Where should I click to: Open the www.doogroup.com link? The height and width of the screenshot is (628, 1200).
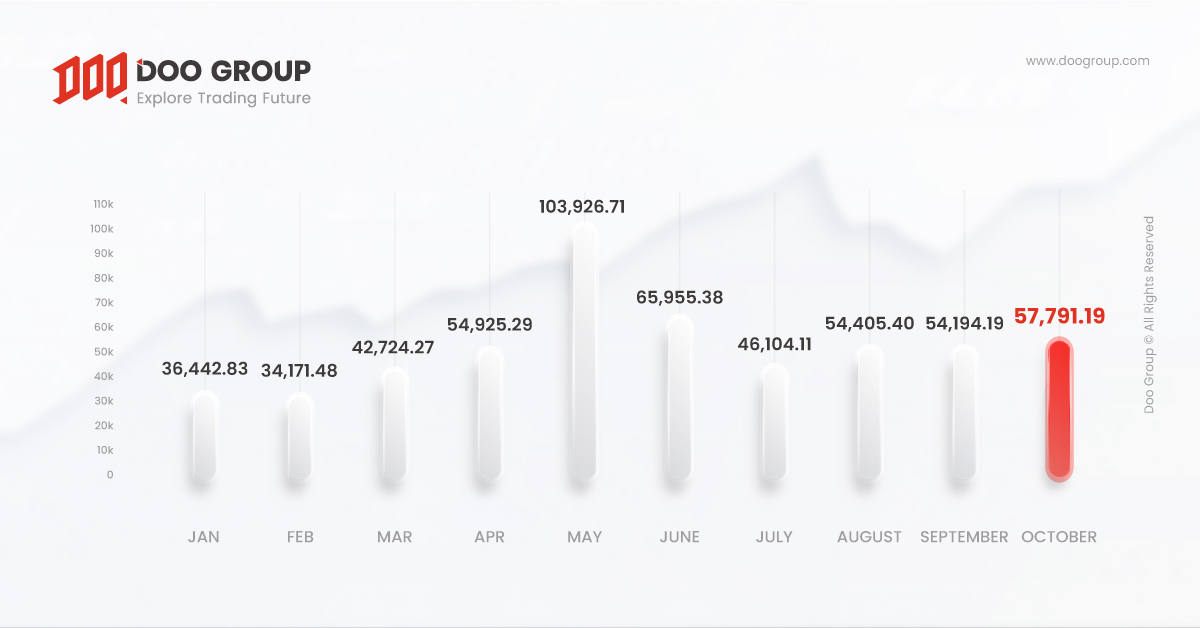tap(1087, 61)
